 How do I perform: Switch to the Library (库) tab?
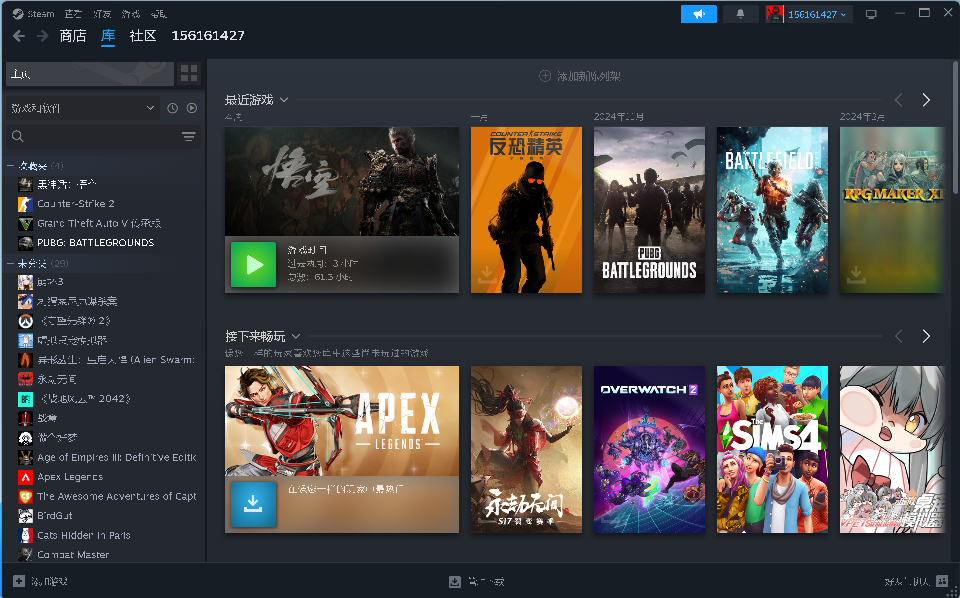tap(108, 36)
